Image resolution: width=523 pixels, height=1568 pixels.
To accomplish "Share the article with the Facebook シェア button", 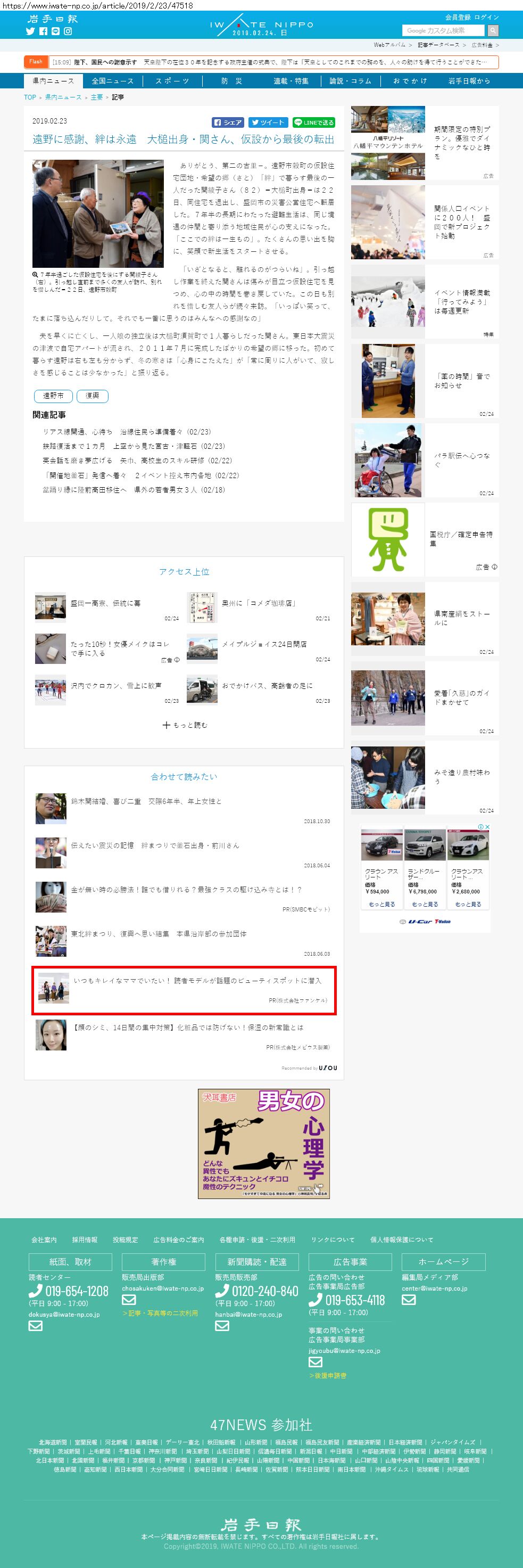I will pyautogui.click(x=228, y=122).
